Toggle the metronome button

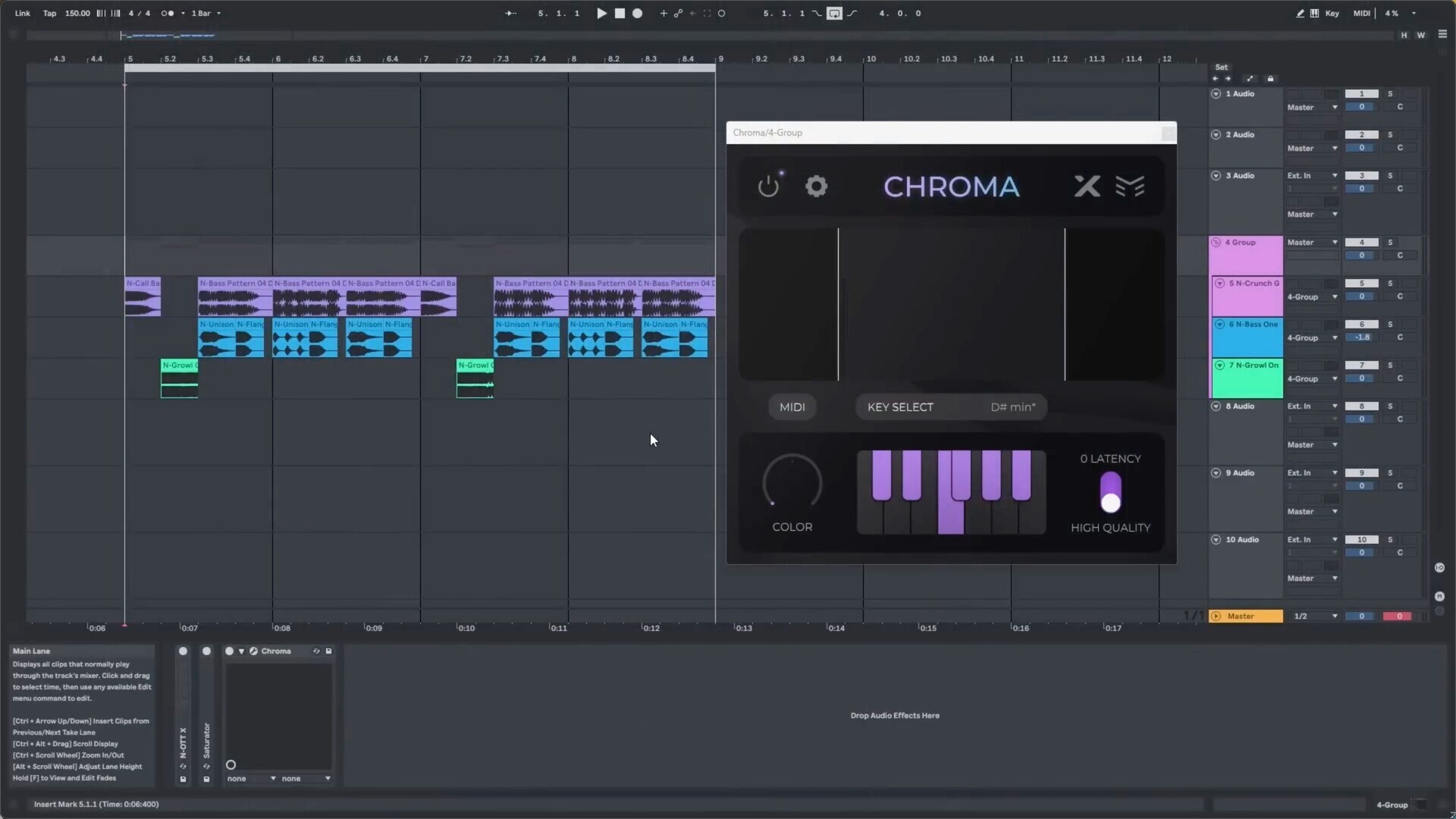coord(168,13)
